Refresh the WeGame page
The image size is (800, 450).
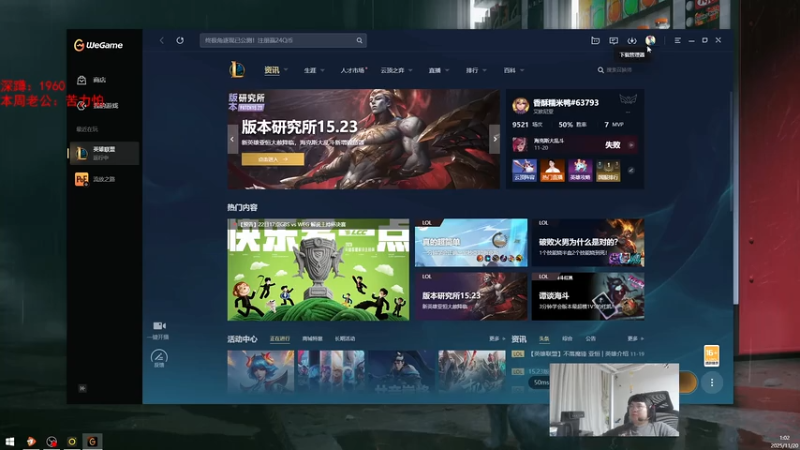pos(180,40)
